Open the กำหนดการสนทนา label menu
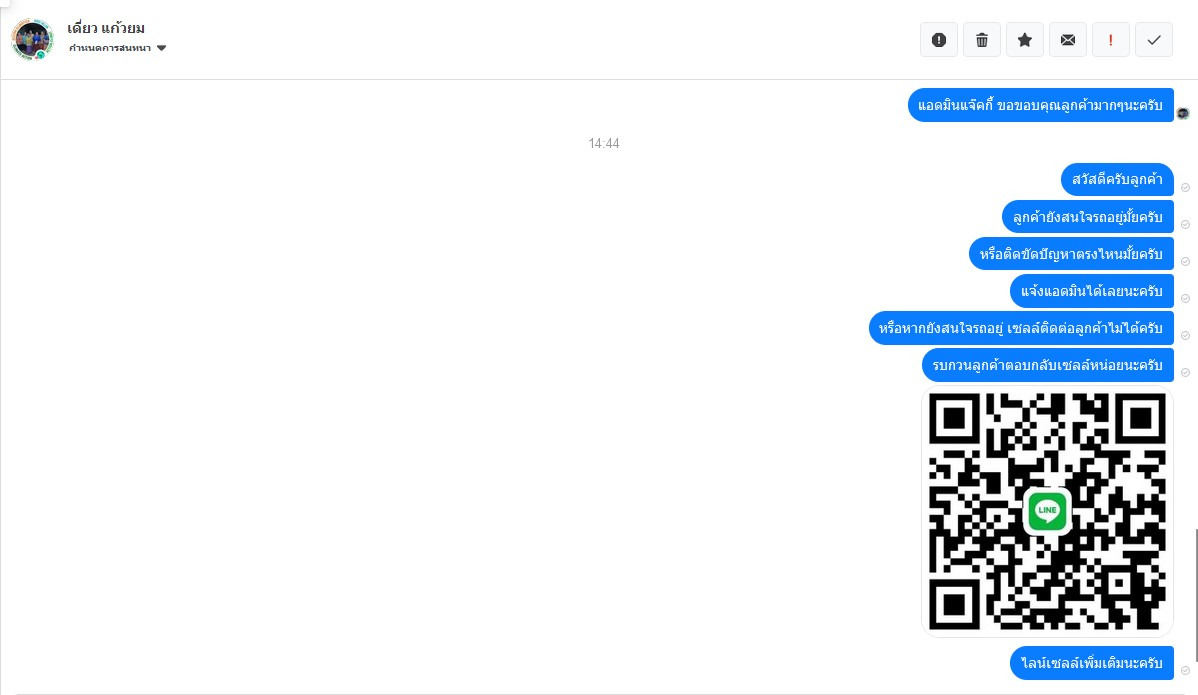This screenshot has height=695, width=1198. click(110, 48)
